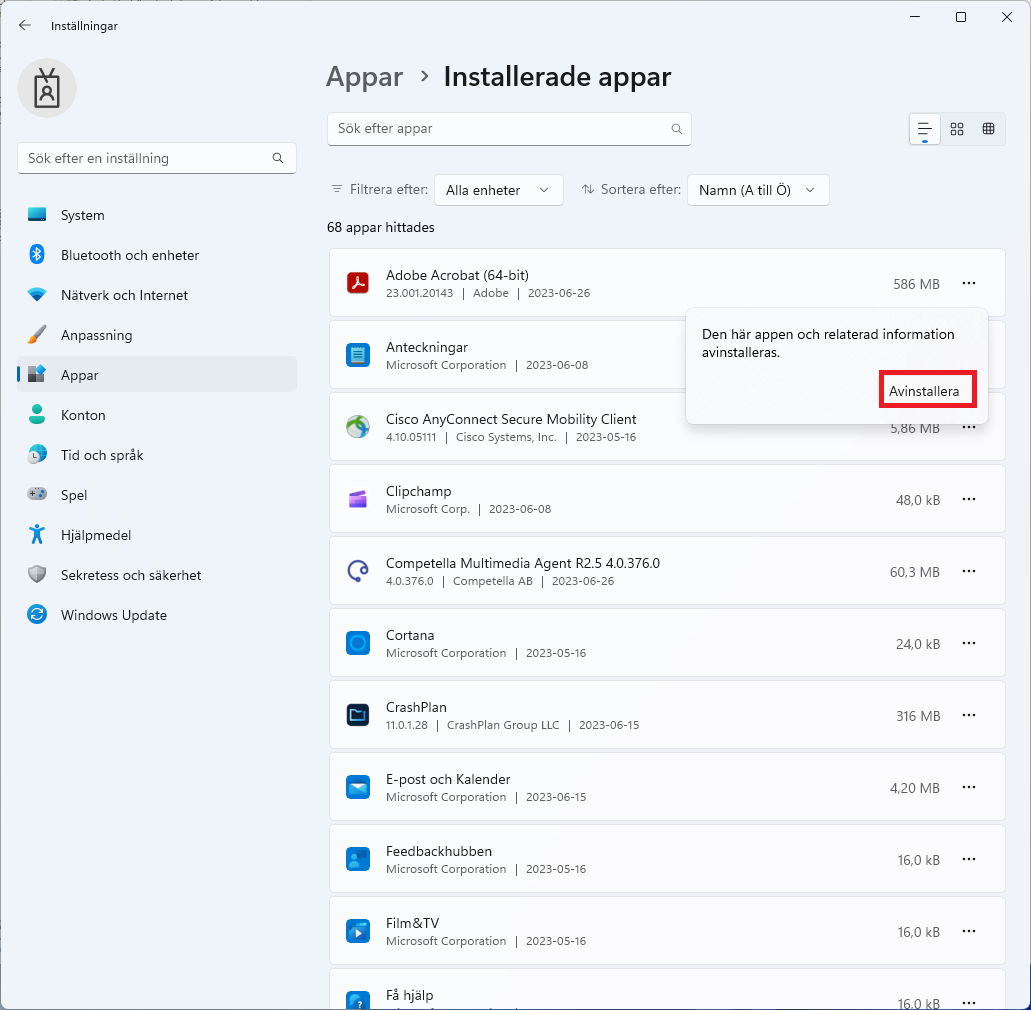Click the Installerade appar page heading
This screenshot has width=1031, height=1010.
(557, 77)
